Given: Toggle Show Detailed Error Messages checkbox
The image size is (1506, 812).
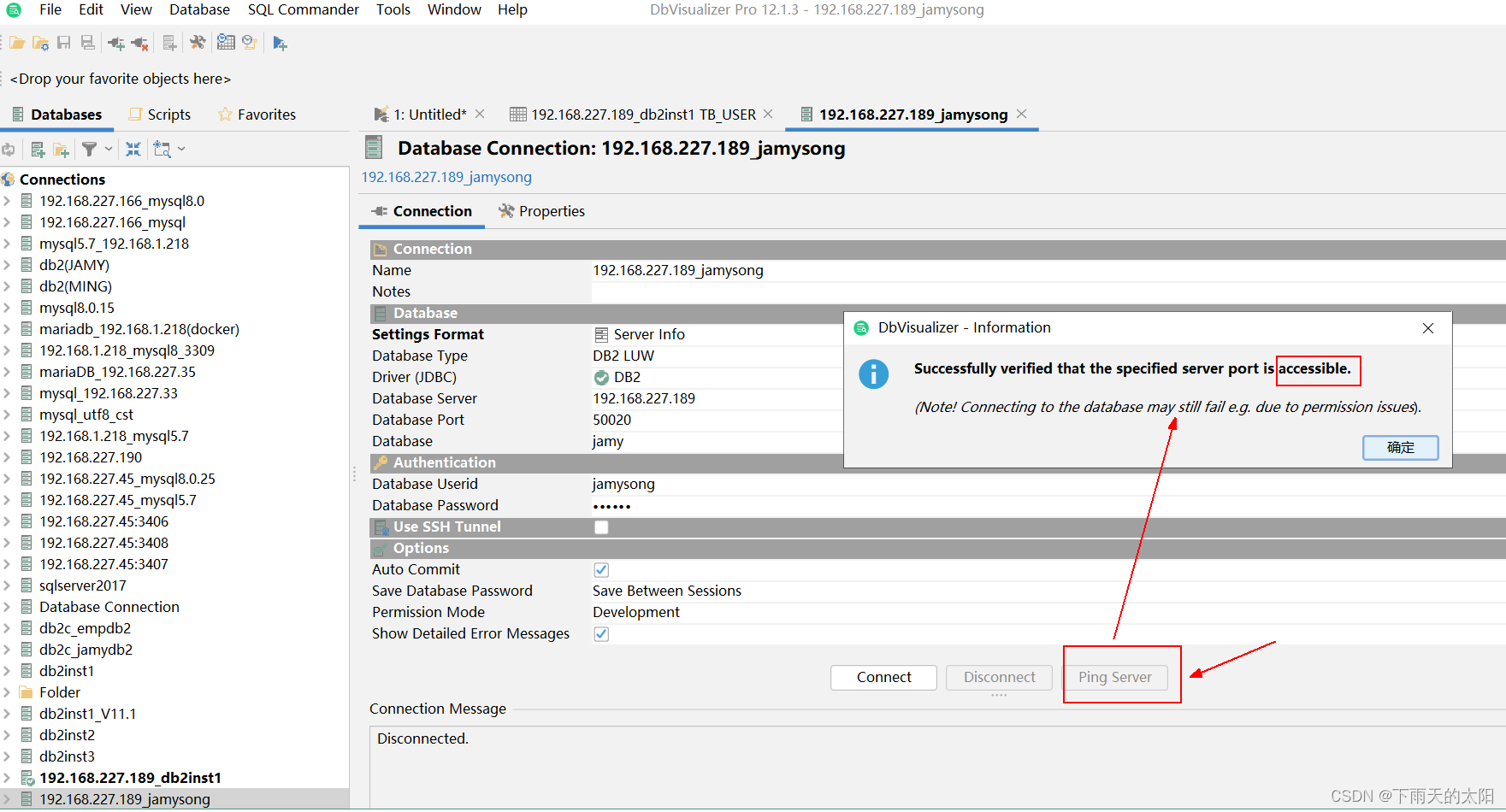Looking at the screenshot, I should point(601,634).
